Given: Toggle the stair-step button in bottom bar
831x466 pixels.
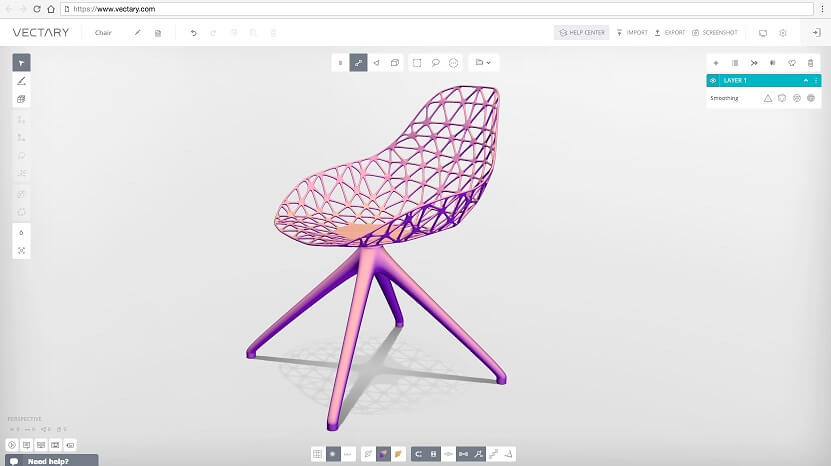Looking at the screenshot, I should point(493,454).
